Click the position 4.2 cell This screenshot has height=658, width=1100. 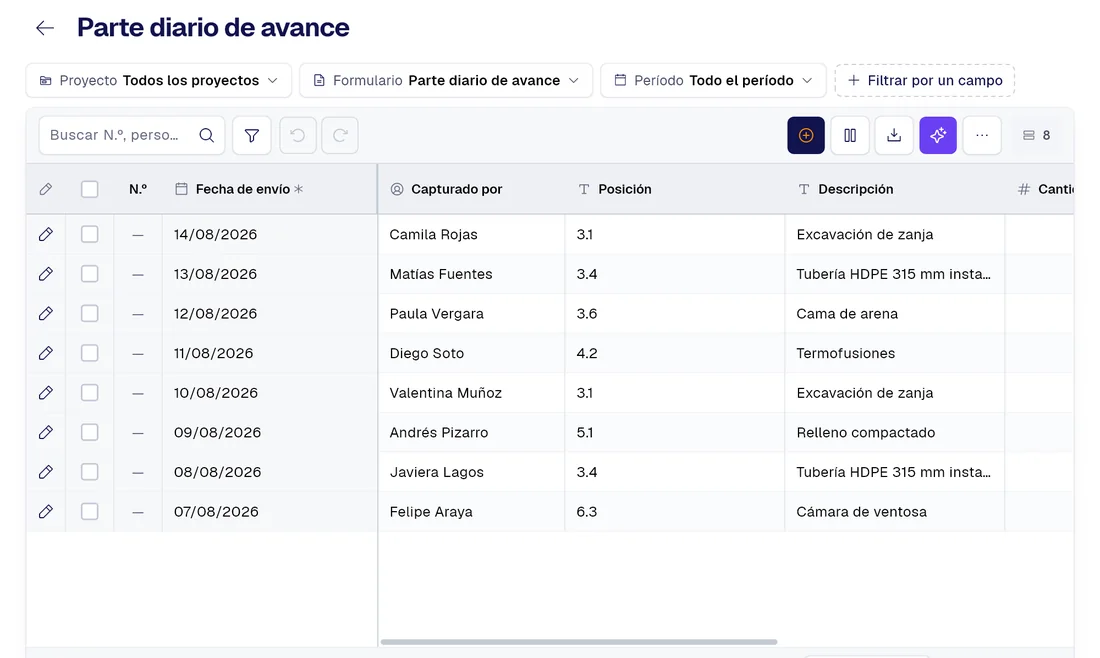coord(675,354)
